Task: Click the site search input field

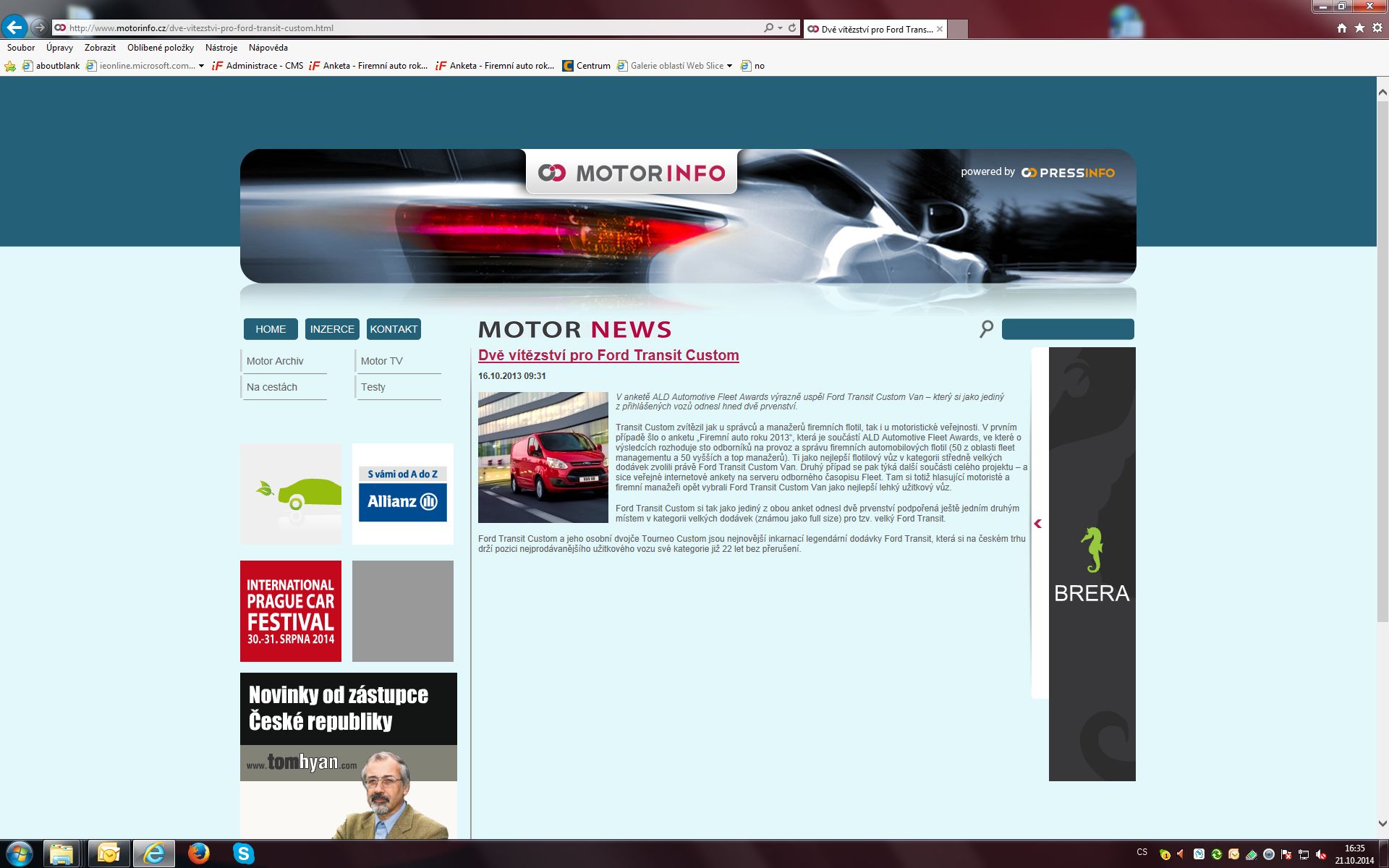Action: (1068, 329)
